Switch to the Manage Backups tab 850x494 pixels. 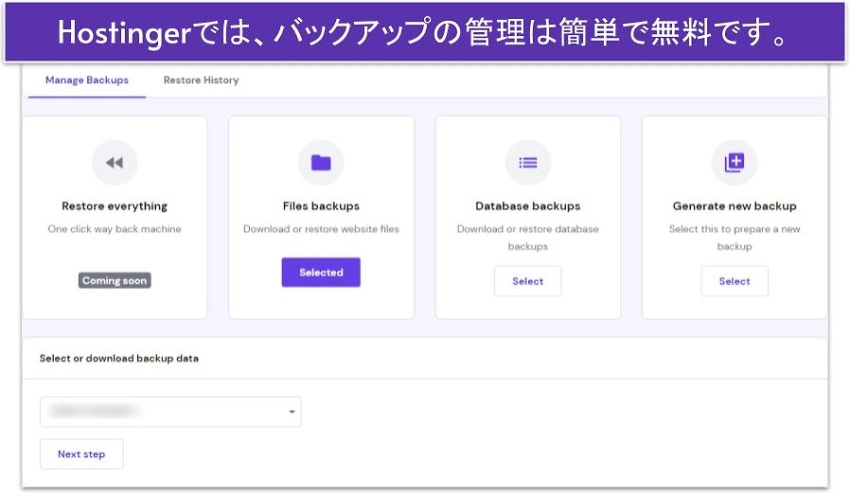tap(87, 80)
